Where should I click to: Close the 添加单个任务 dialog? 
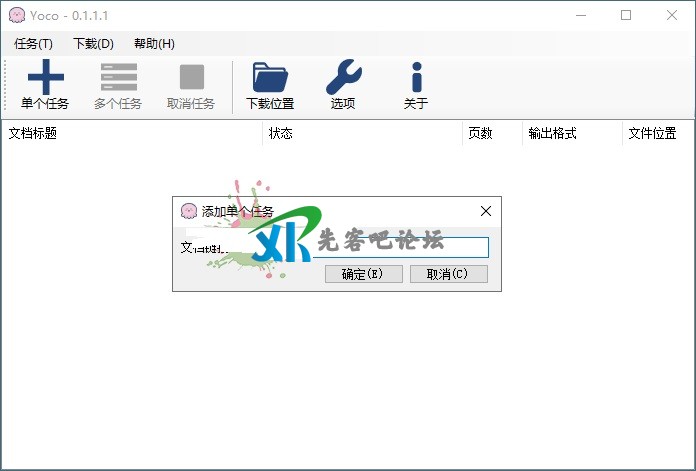(486, 211)
